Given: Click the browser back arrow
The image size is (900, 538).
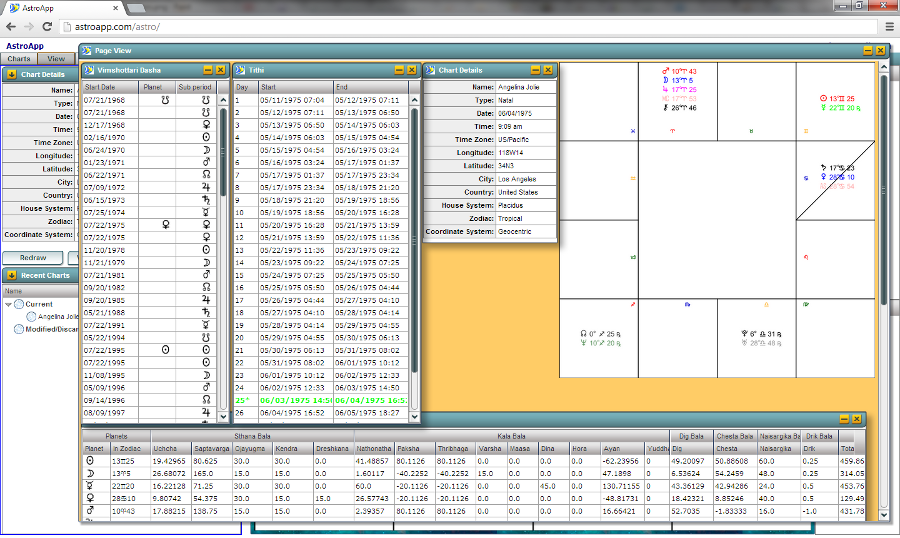Looking at the screenshot, I should tap(11, 27).
